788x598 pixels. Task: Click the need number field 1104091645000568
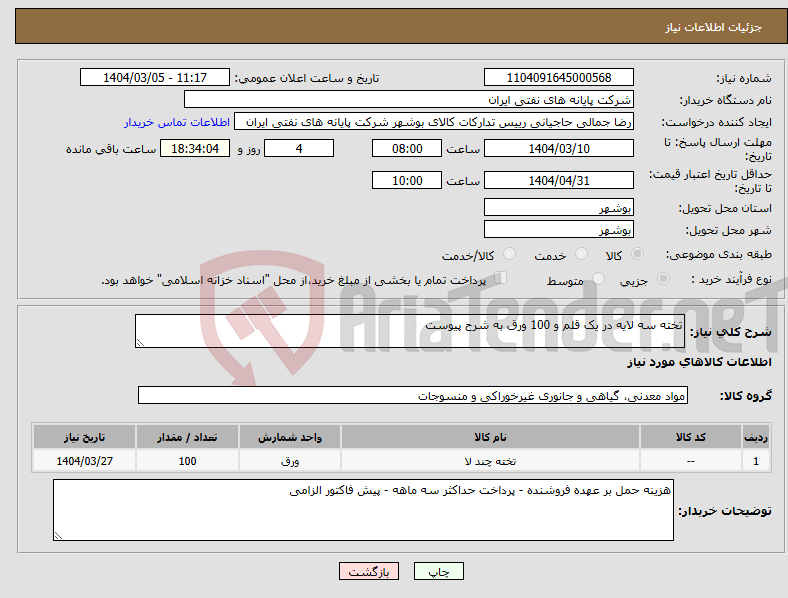click(558, 77)
